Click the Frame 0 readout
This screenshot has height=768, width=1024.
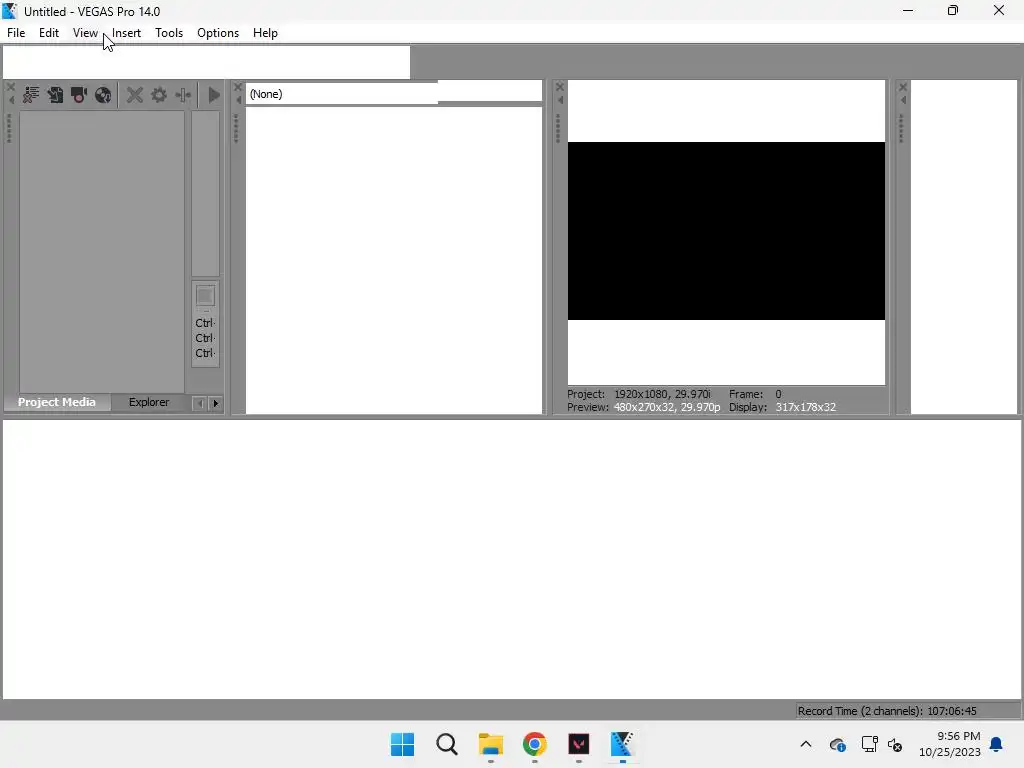(x=755, y=394)
